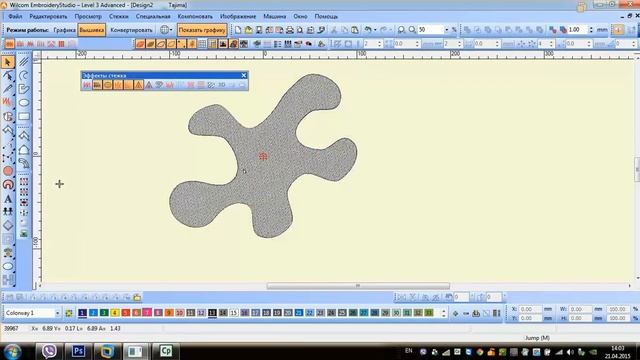Click the undo arrow icon
The image size is (640, 360).
[x=368, y=30]
